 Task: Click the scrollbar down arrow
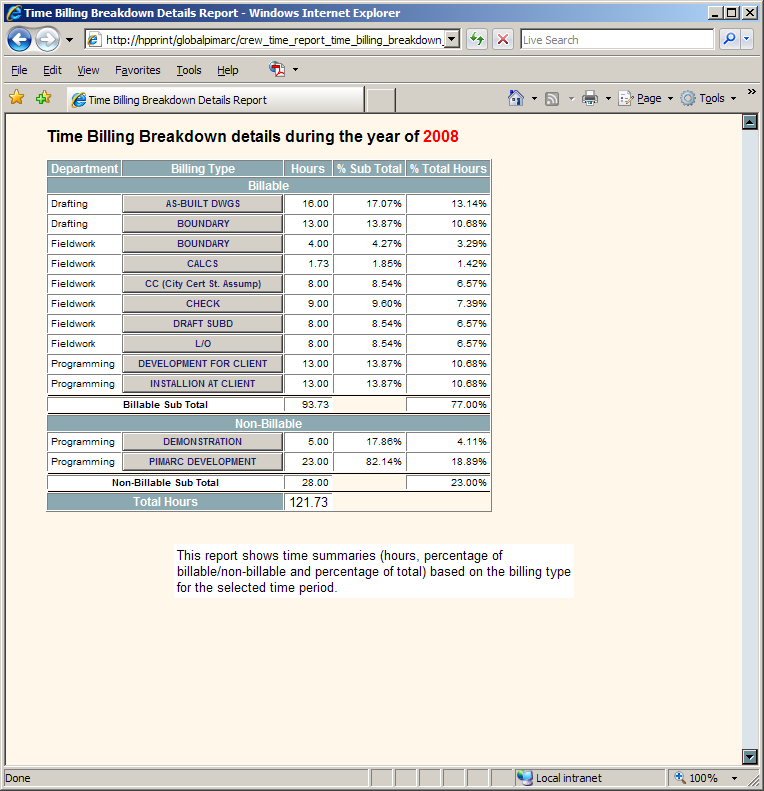coord(750,757)
